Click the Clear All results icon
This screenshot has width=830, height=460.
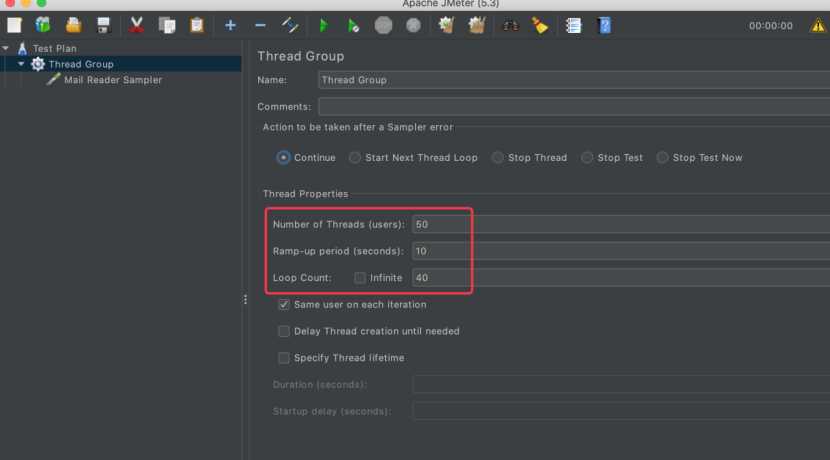[x=476, y=25]
